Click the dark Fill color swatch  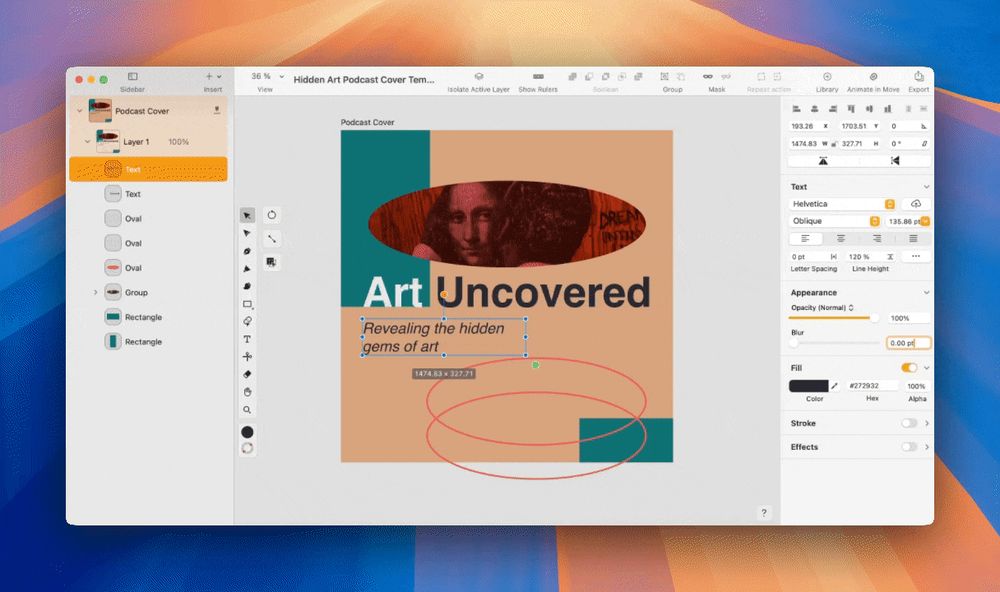pos(808,385)
